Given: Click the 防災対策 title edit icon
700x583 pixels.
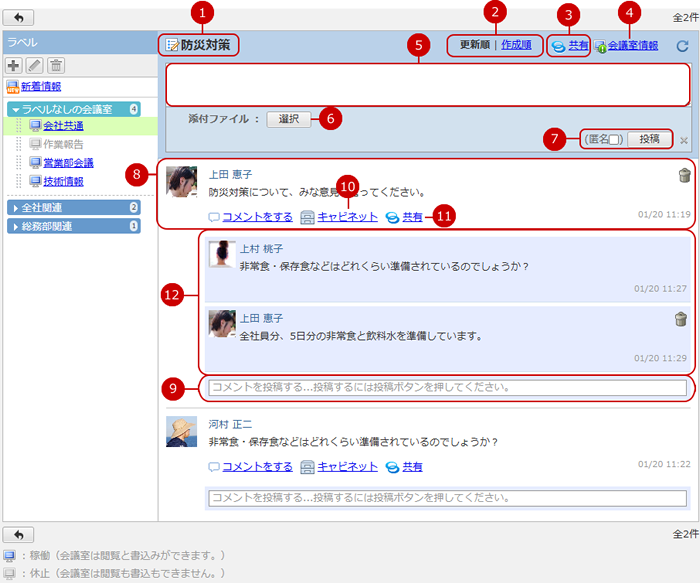Looking at the screenshot, I should pos(172,45).
